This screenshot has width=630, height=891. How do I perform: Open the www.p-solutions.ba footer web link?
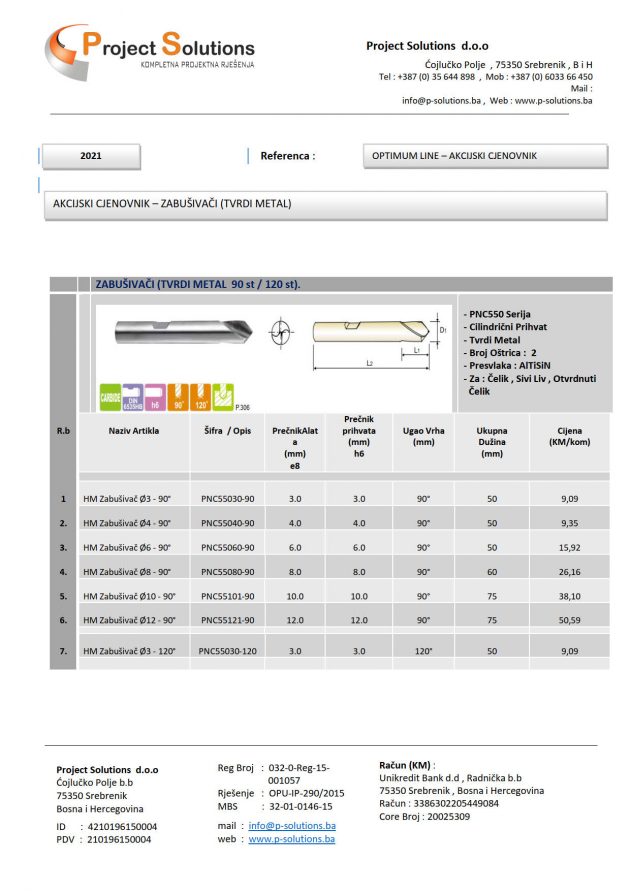pos(292,840)
